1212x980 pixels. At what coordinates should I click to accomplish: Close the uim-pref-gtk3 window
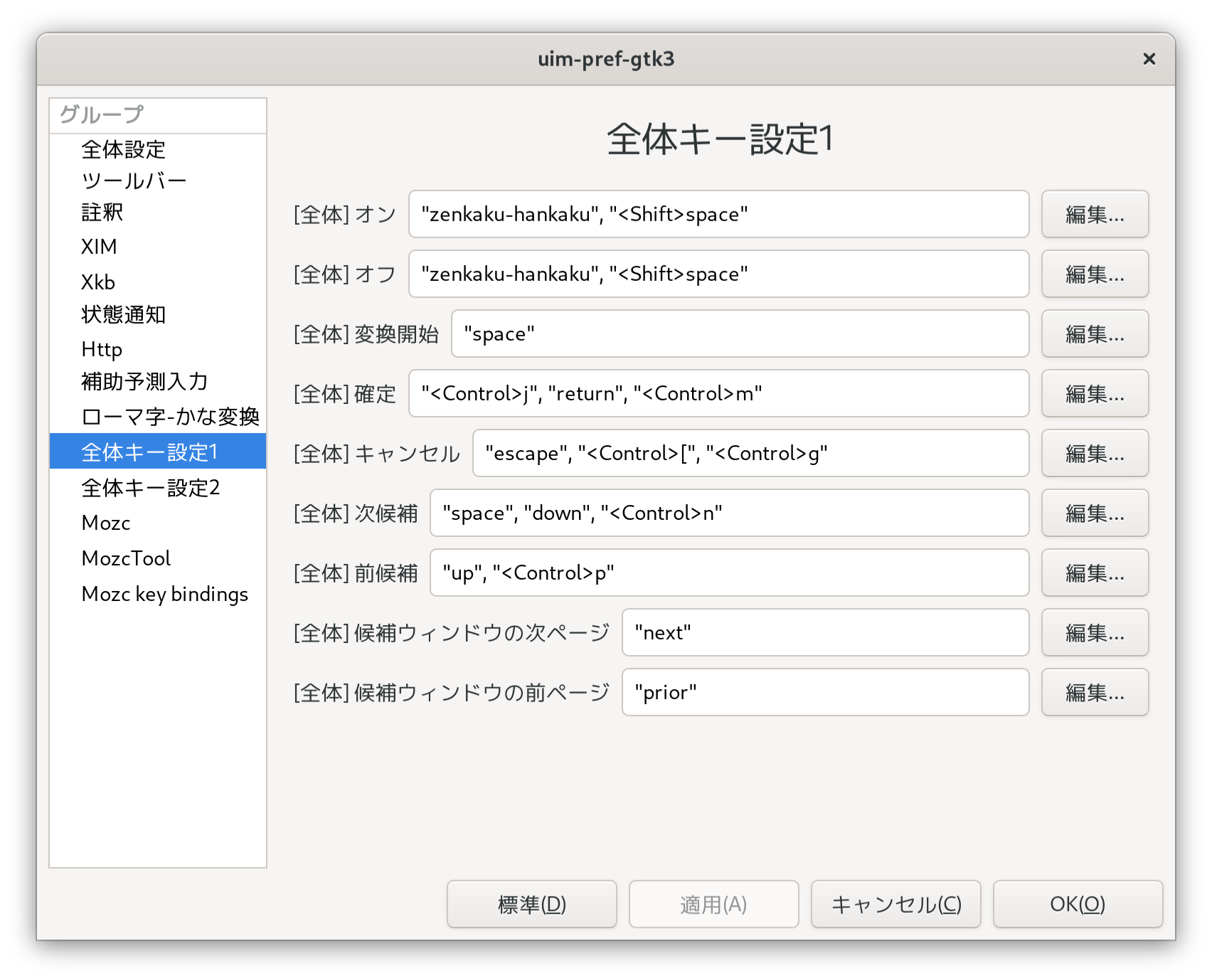click(x=1149, y=59)
